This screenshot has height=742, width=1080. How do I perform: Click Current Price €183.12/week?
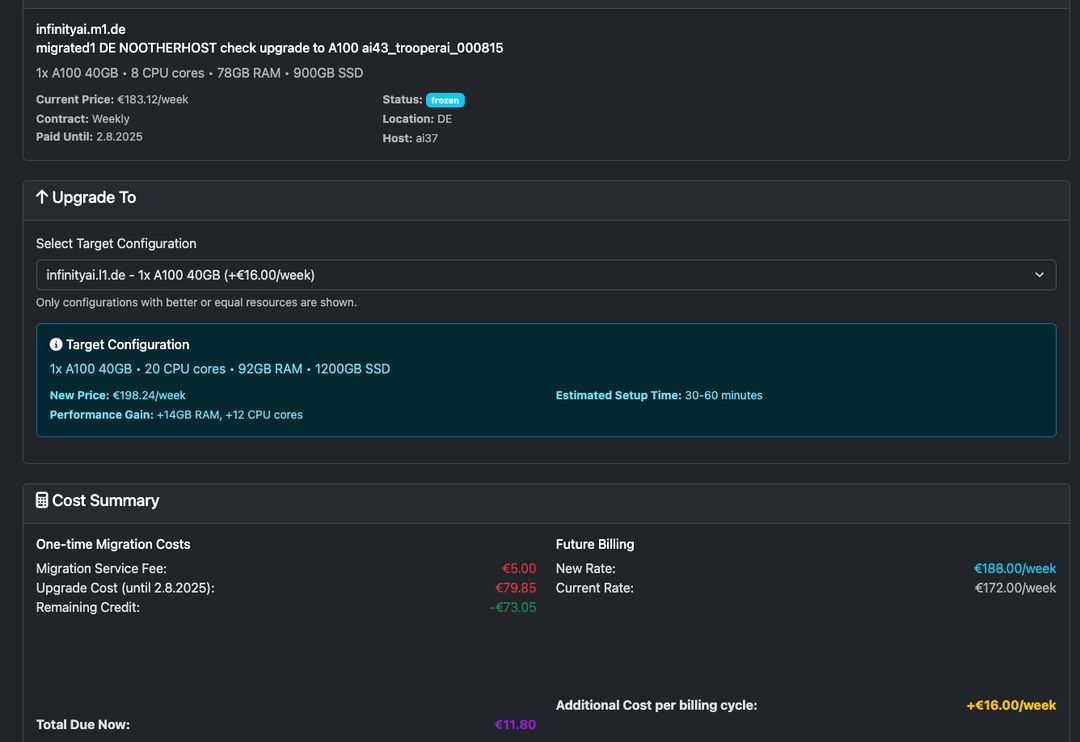112,99
